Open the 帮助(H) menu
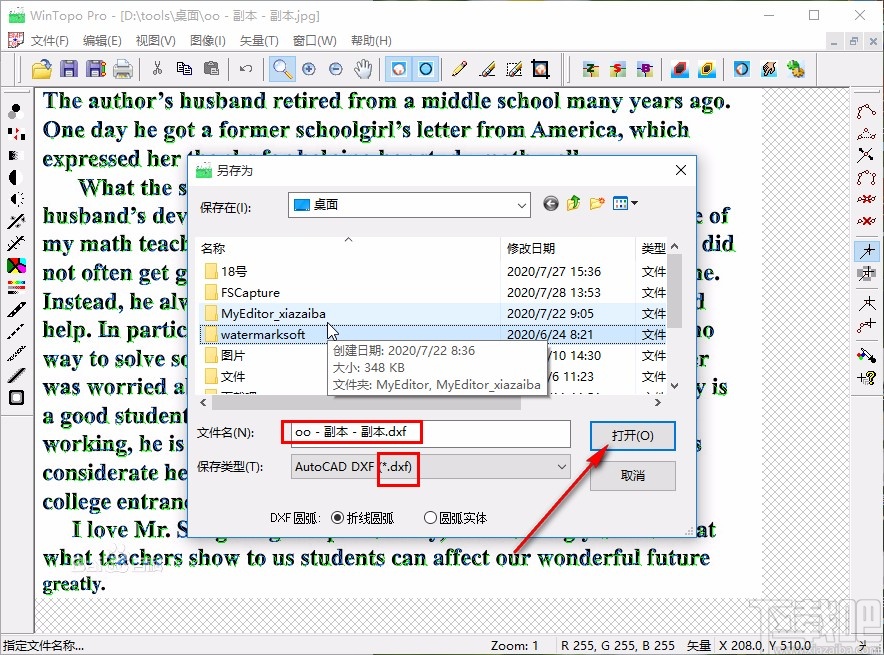884x655 pixels. coord(371,41)
